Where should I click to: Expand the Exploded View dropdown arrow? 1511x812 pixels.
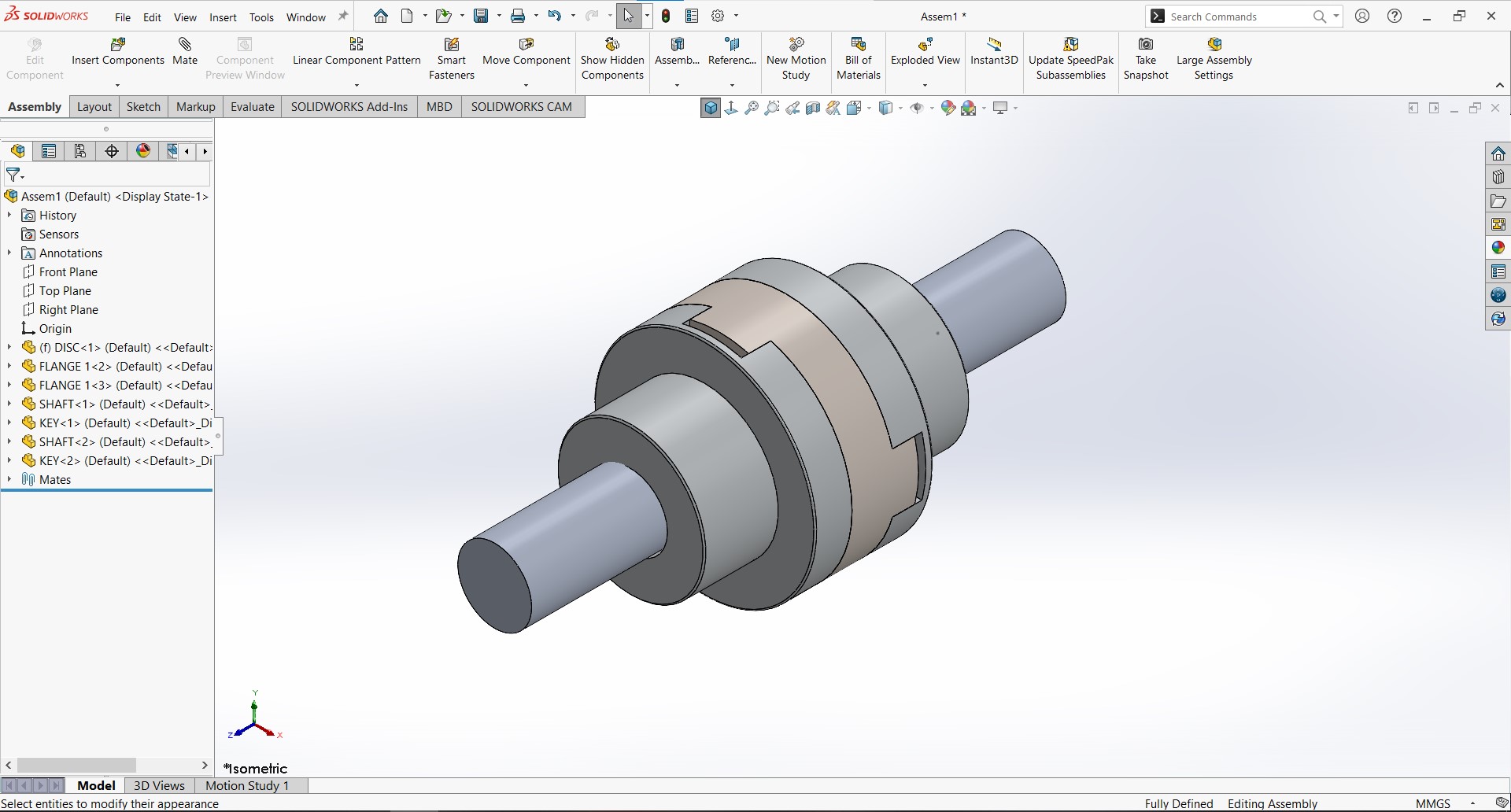pyautogui.click(x=925, y=85)
